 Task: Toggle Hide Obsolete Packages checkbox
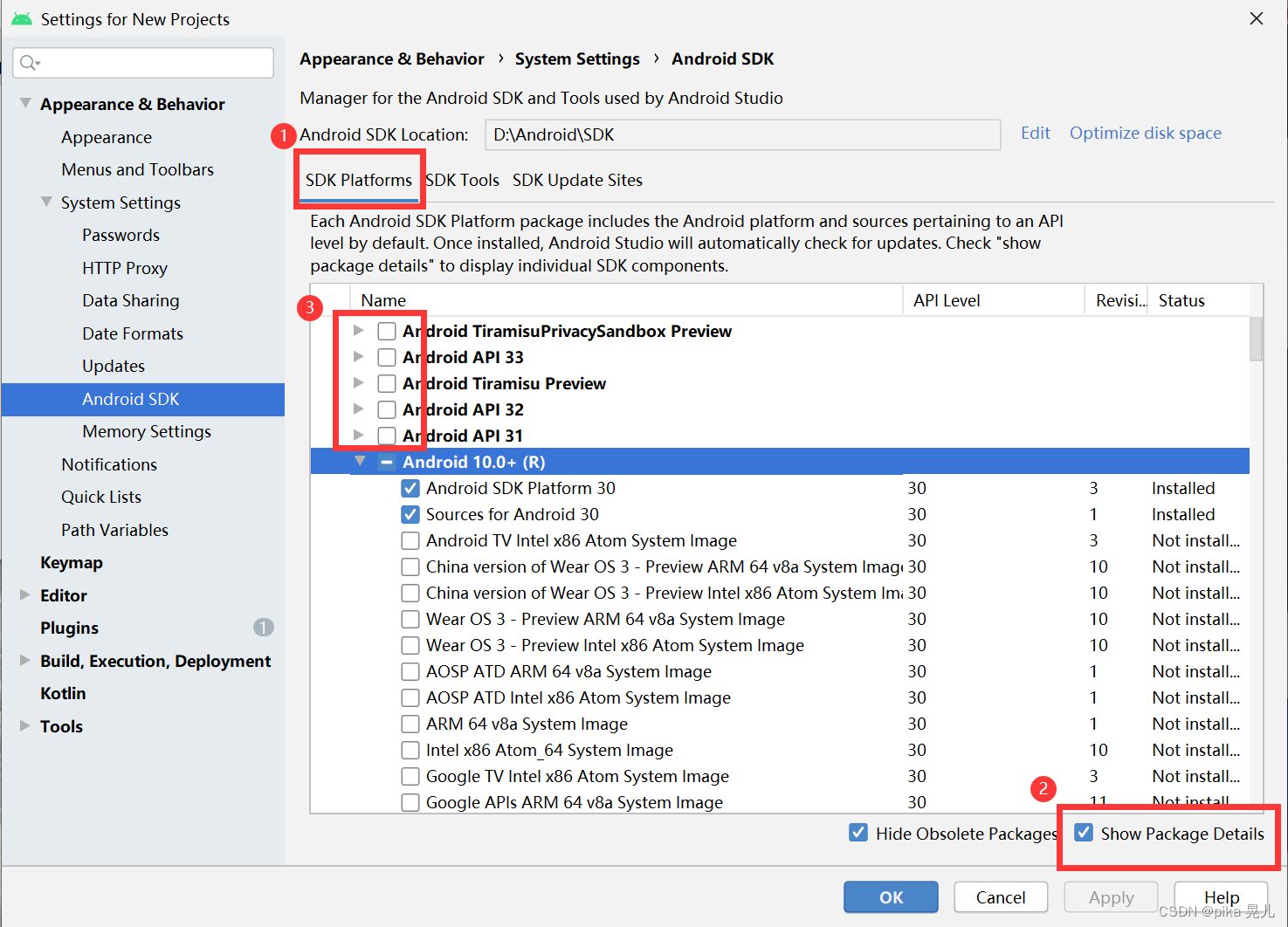click(x=858, y=833)
